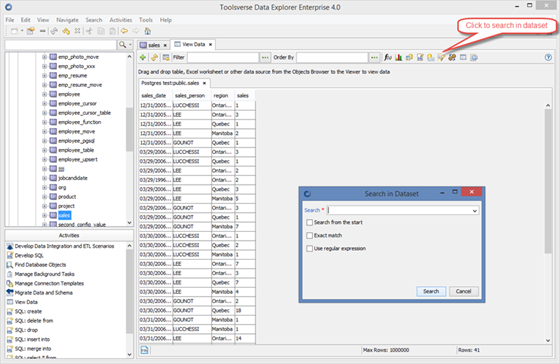Open the Activities menu

pos(121,20)
